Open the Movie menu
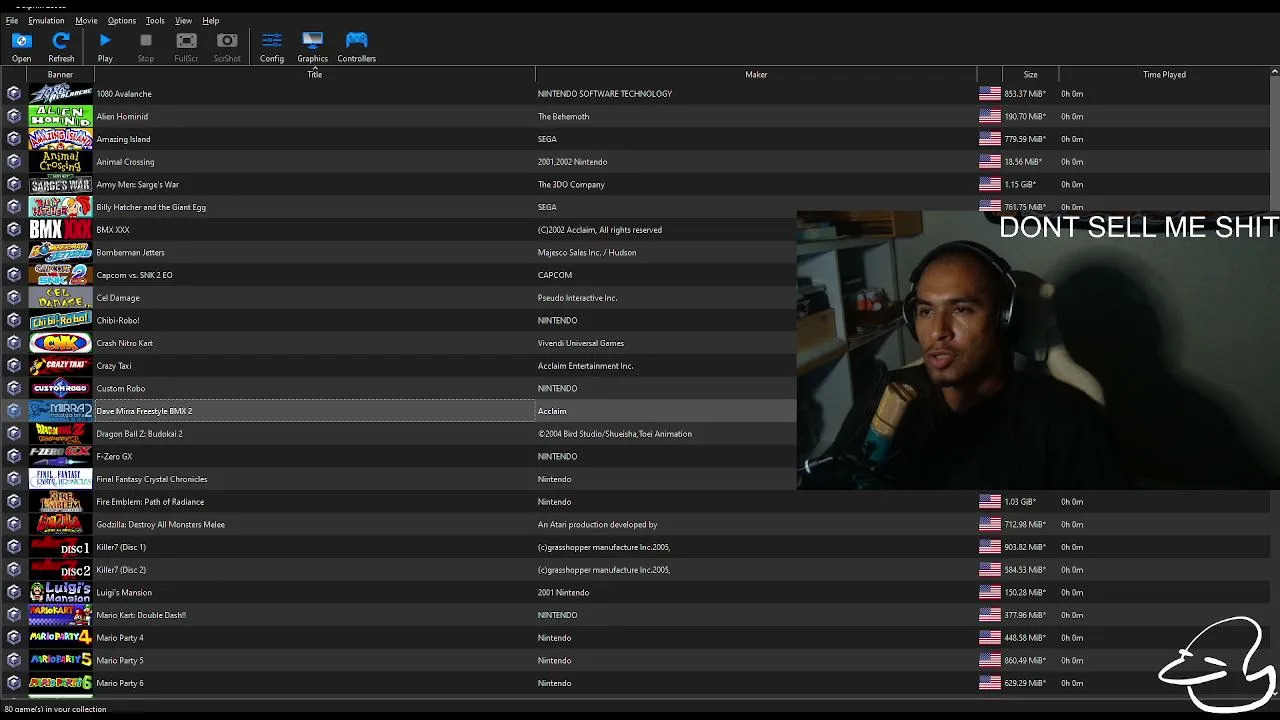The height and width of the screenshot is (720, 1280). pyautogui.click(x=86, y=20)
